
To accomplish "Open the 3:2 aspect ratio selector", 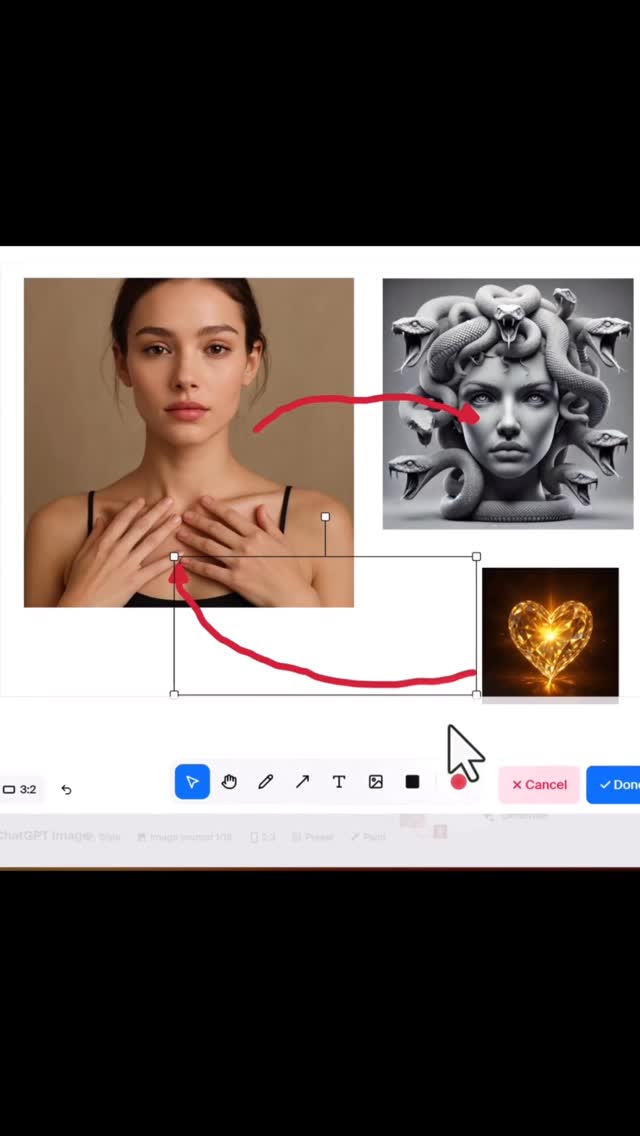I will tap(20, 790).
